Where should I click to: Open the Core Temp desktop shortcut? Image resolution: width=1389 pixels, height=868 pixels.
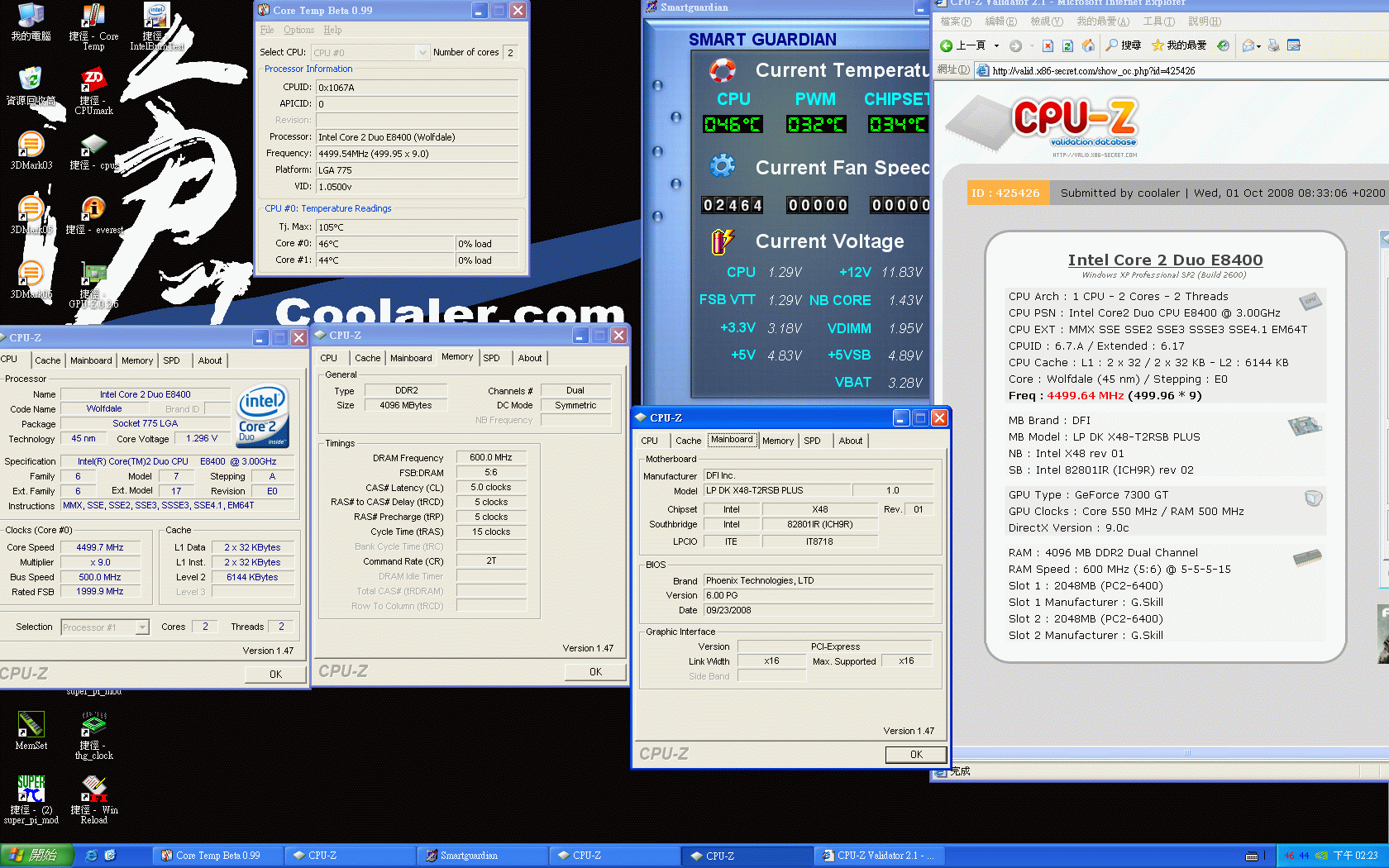(93, 26)
